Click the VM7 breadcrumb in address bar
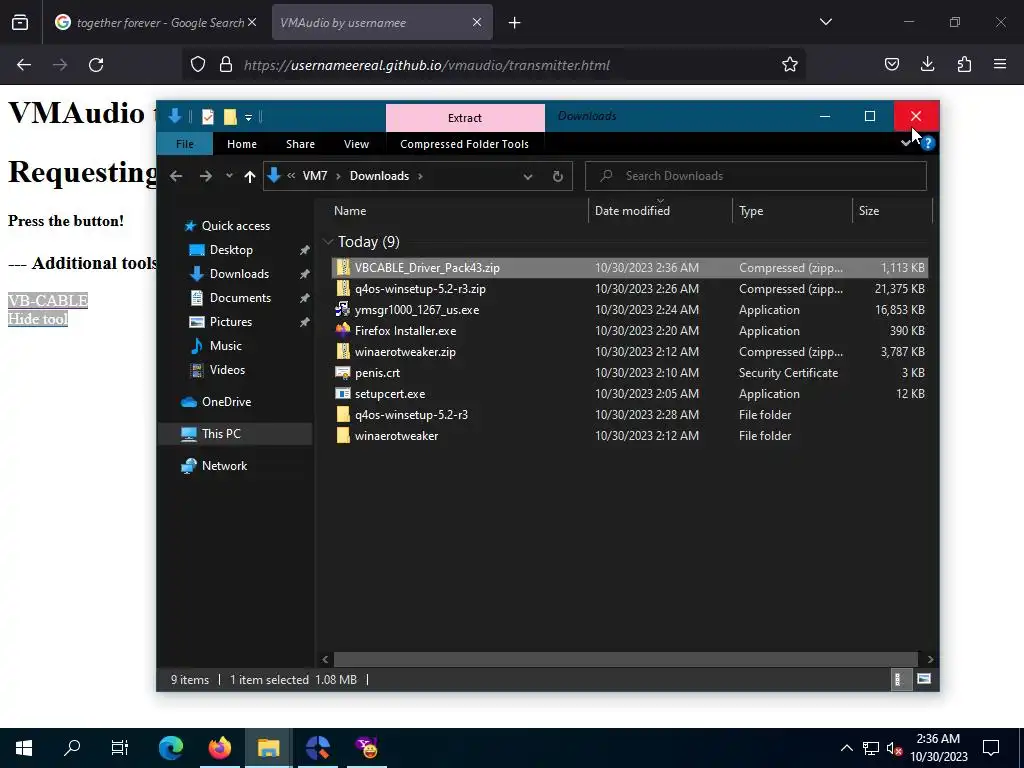Viewport: 1024px width, 768px height. [315, 176]
